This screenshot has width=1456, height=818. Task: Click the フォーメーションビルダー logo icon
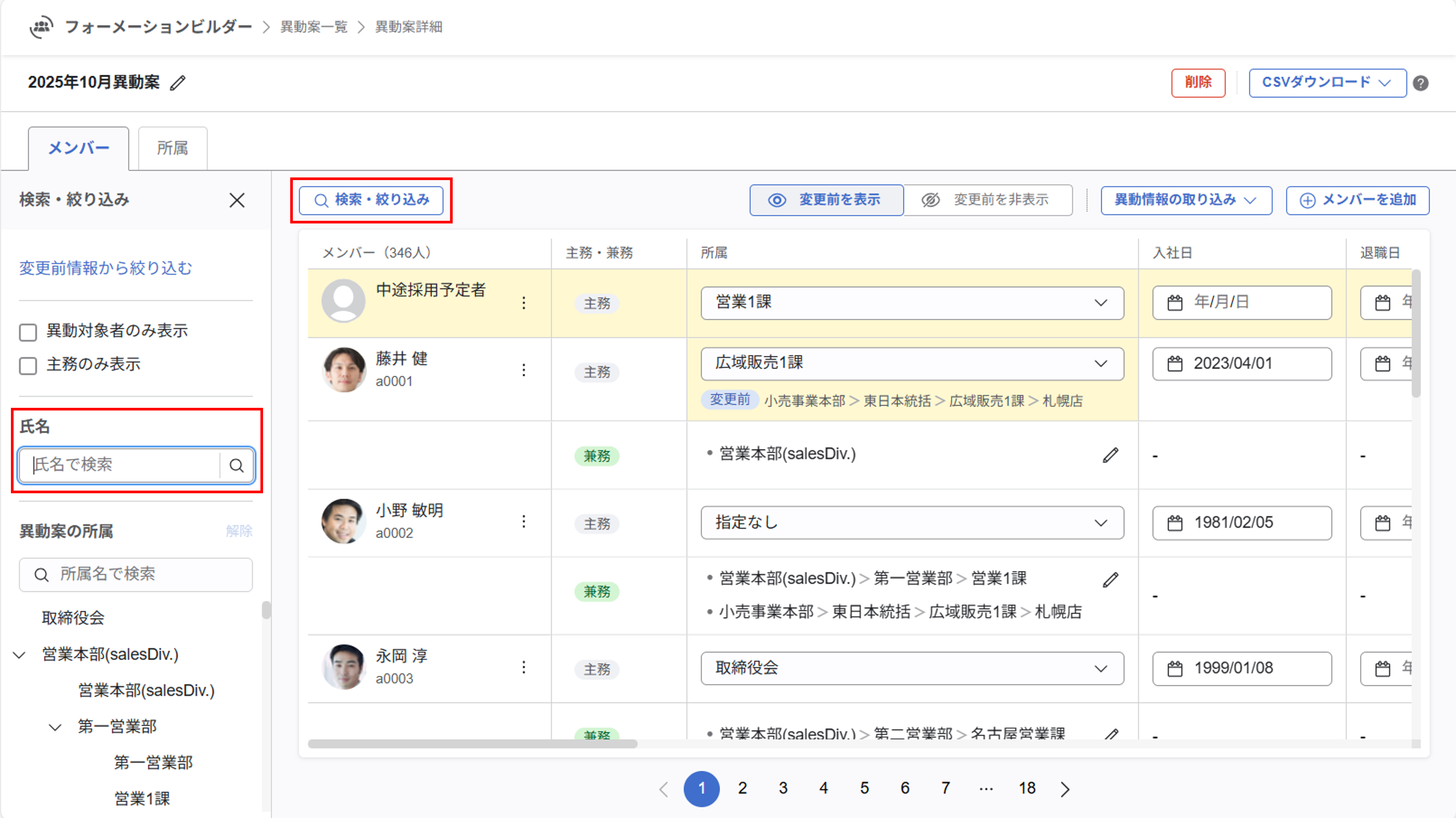pos(41,26)
